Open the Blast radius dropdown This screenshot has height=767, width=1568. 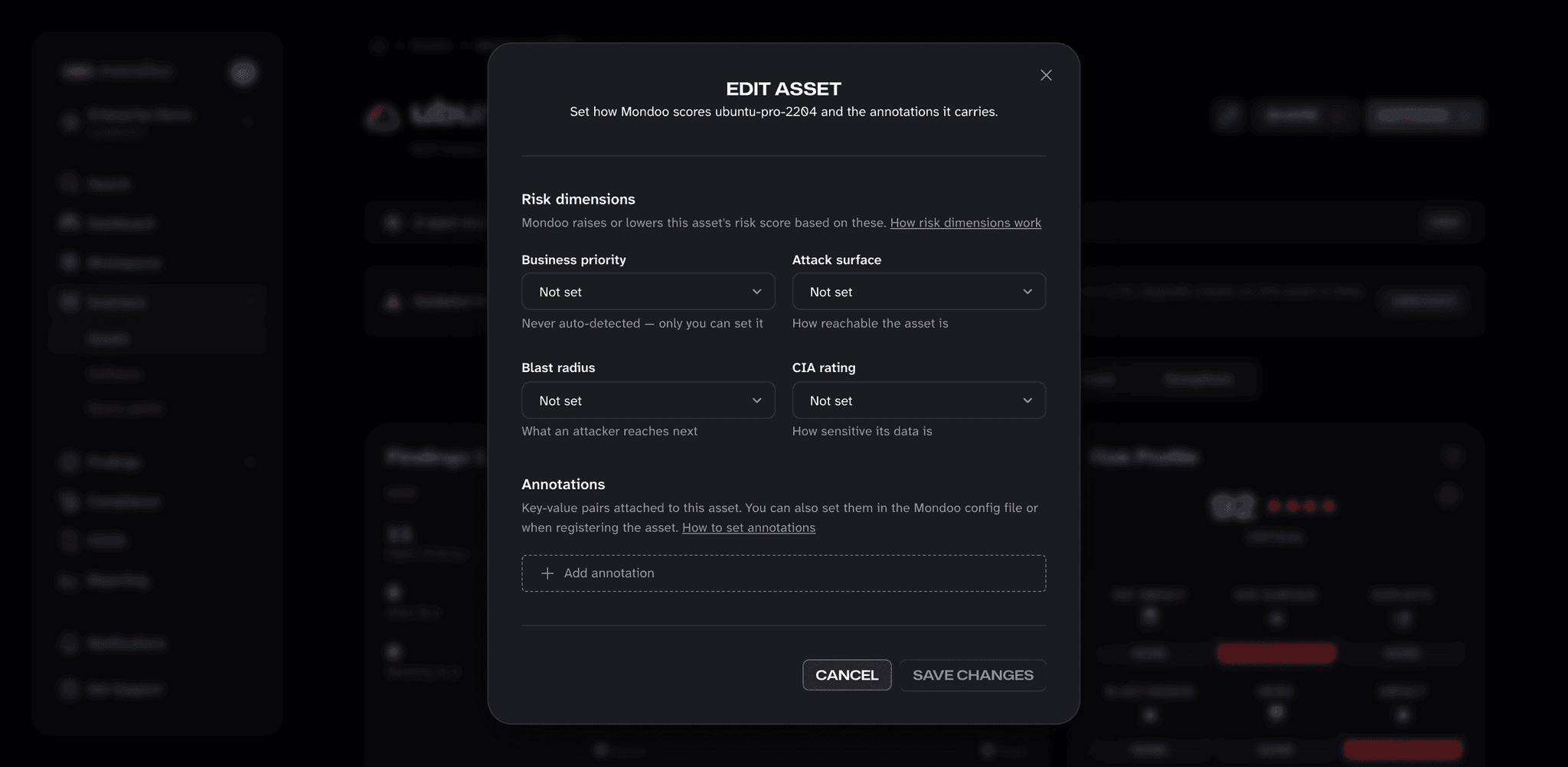648,400
